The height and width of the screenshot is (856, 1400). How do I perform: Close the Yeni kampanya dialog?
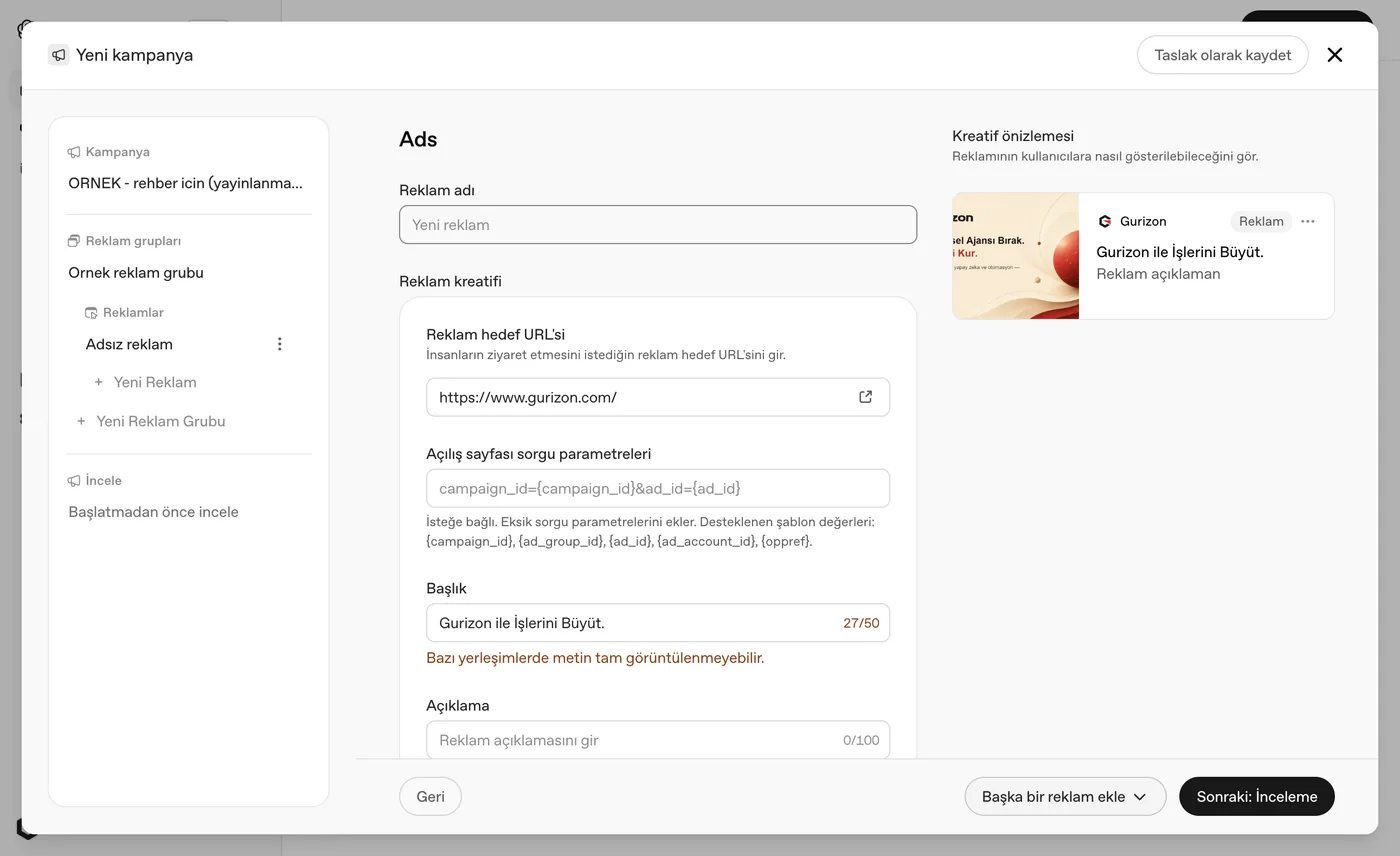pyautogui.click(x=1335, y=55)
